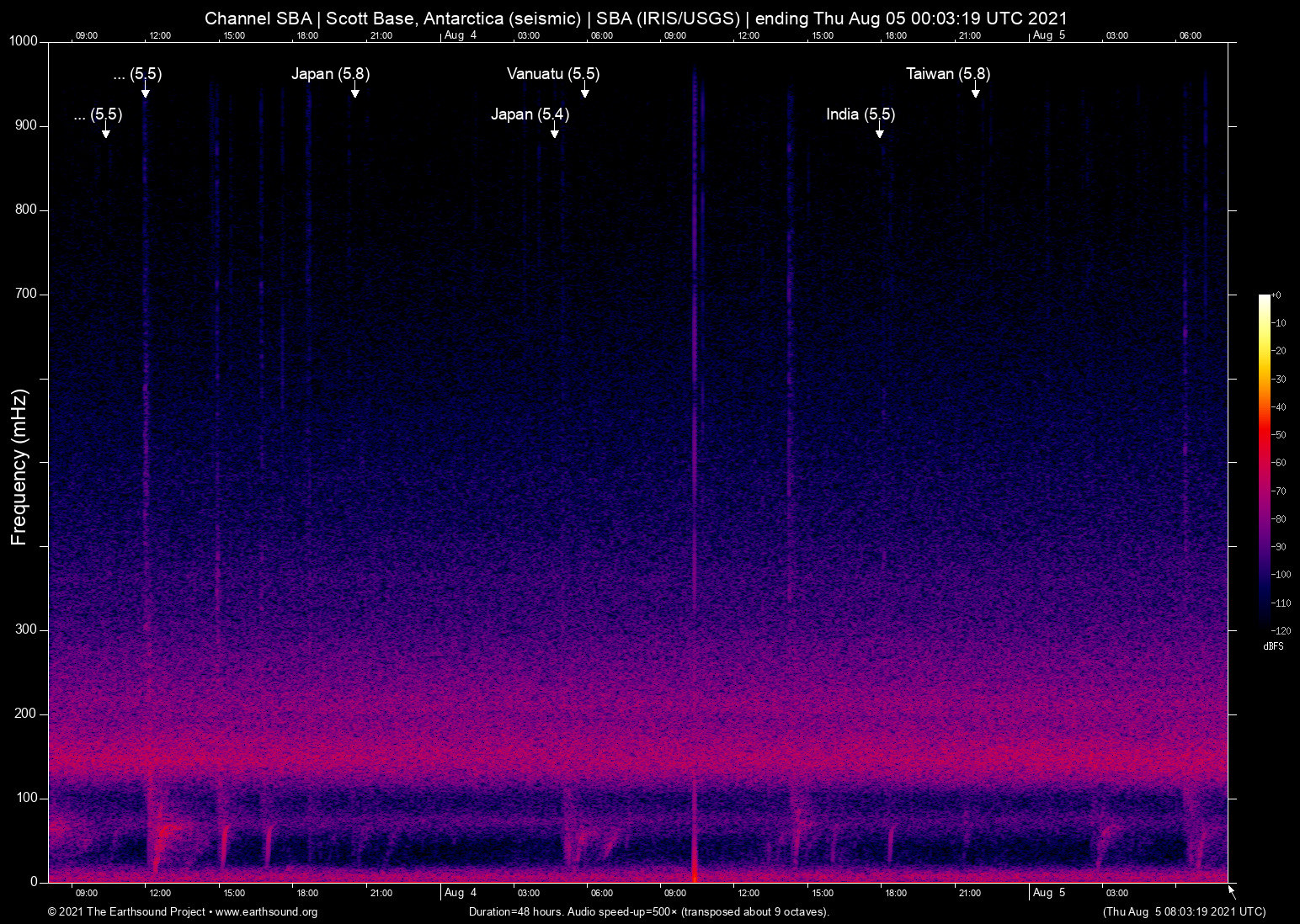Screen dimensions: 1300x924
Task: Select the -120 label on the color scale
Action: [1281, 630]
